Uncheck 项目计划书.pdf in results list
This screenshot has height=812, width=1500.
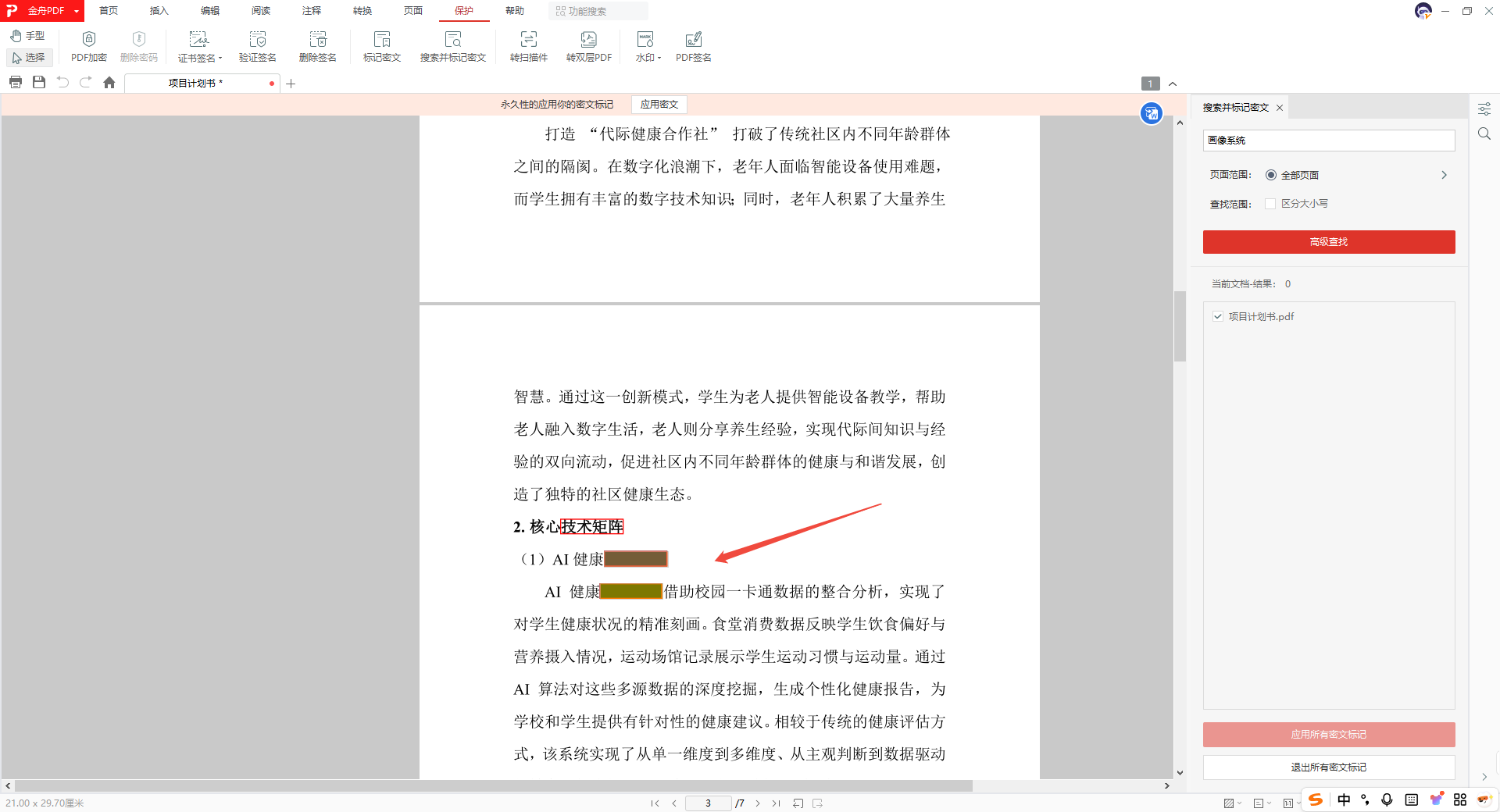click(1218, 316)
